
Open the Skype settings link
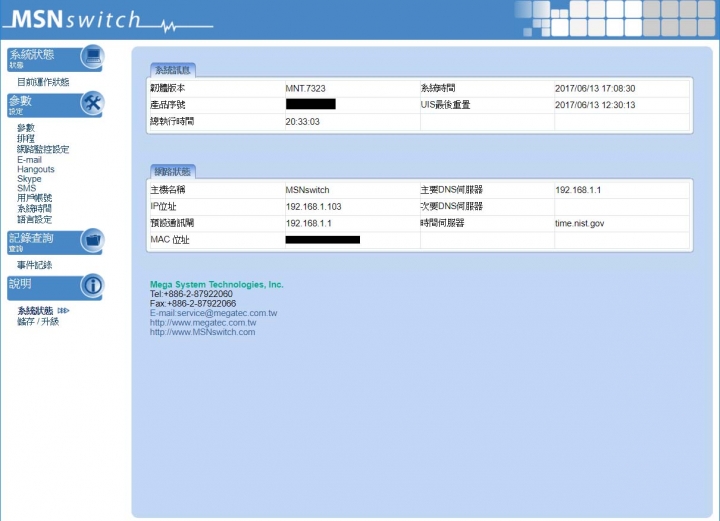coord(29,179)
